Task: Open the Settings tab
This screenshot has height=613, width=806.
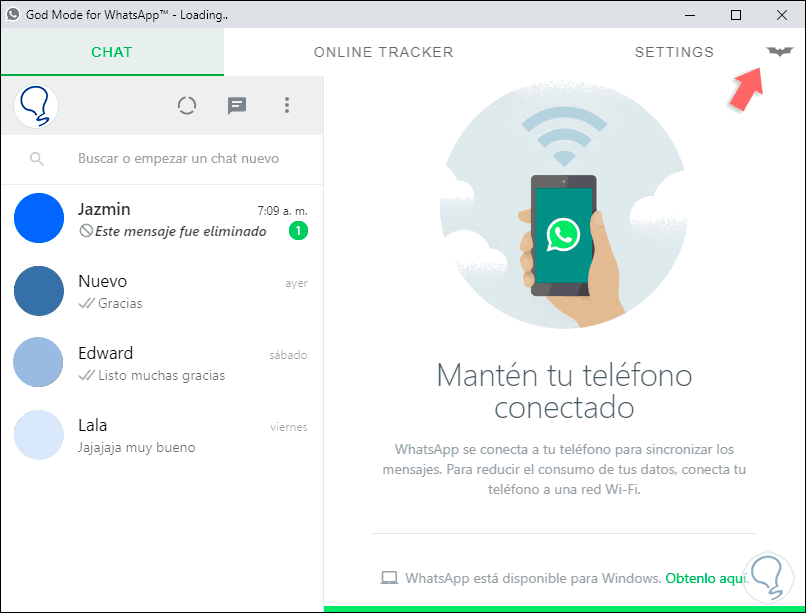Action: coord(674,52)
